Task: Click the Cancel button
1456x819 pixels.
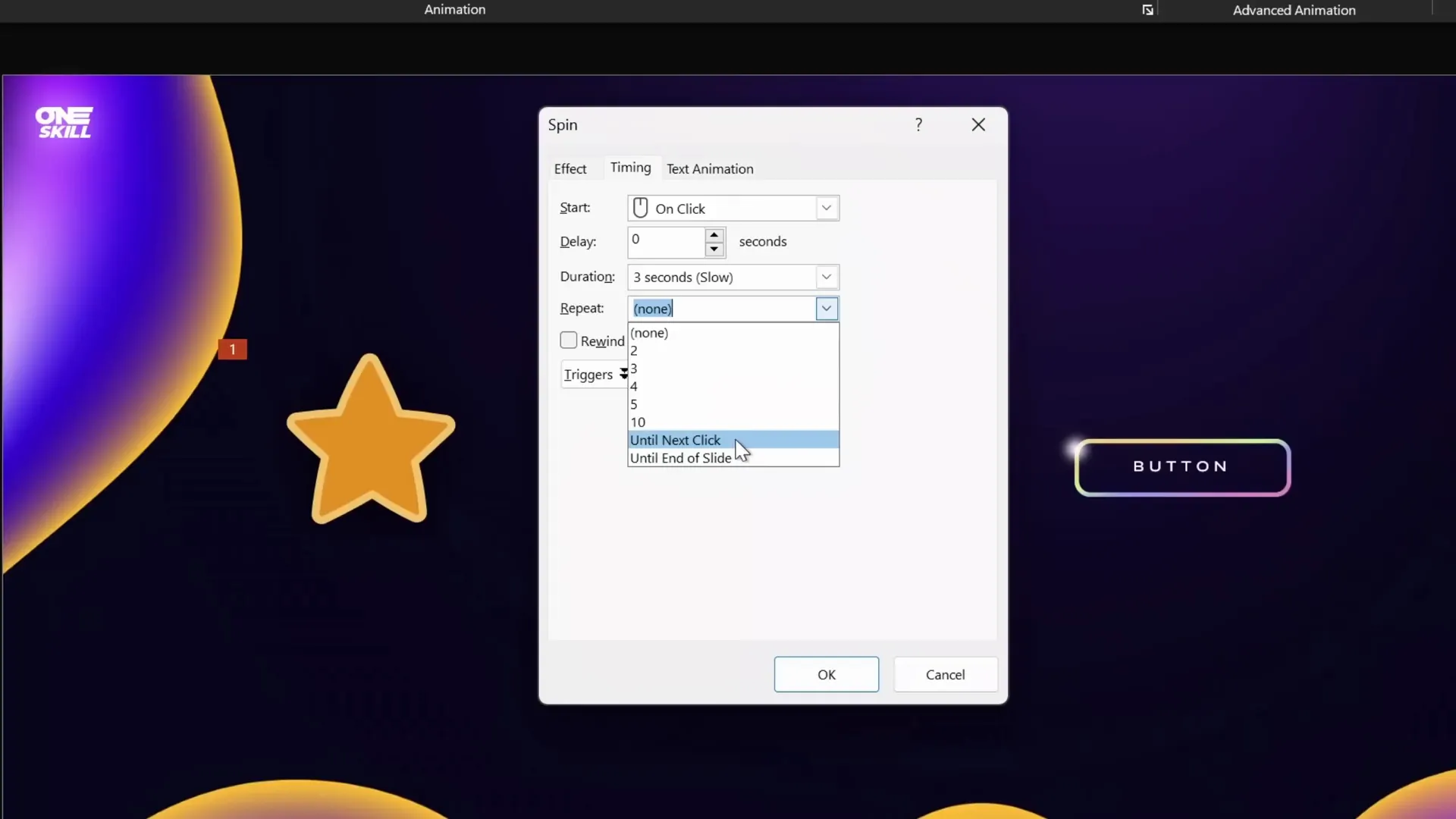Action: tap(945, 674)
